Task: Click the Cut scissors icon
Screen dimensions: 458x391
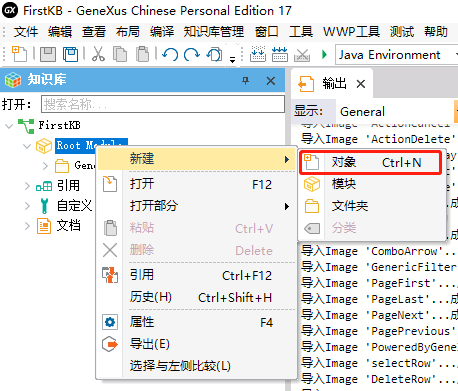Action: pyautogui.click(x=98, y=54)
